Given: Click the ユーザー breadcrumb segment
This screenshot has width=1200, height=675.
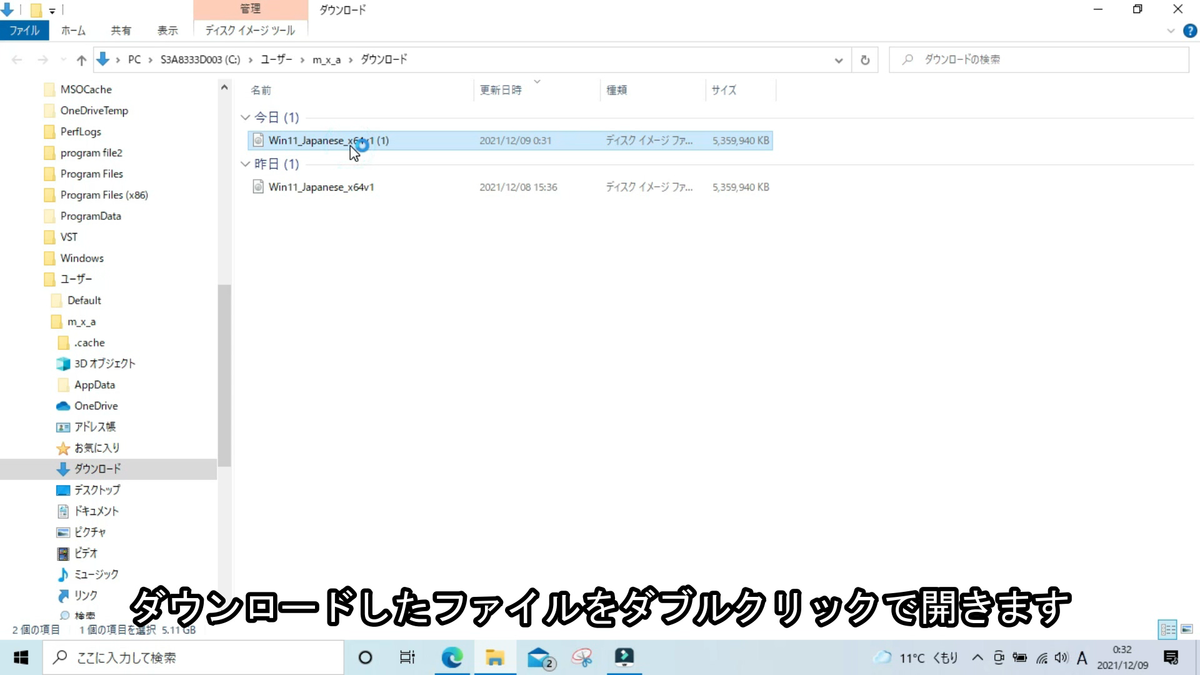Looking at the screenshot, I should tap(276, 60).
